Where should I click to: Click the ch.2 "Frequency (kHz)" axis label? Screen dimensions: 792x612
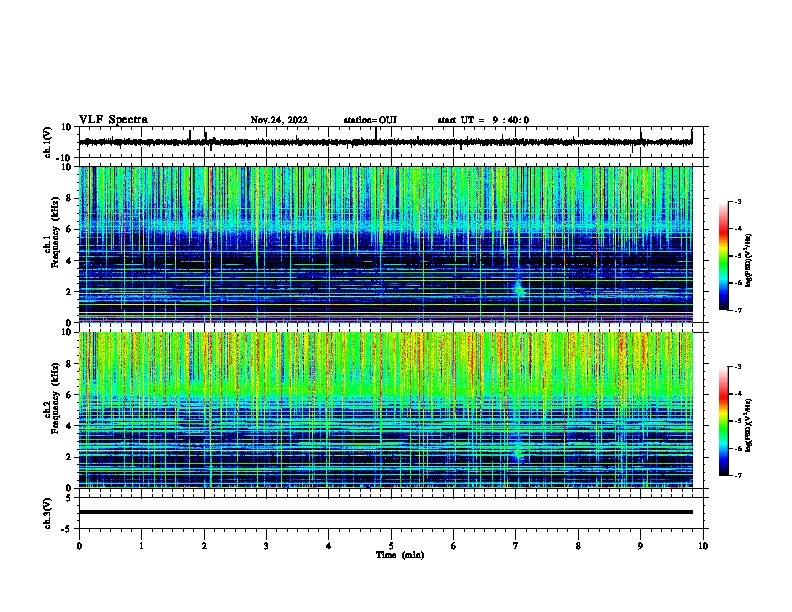pyautogui.click(x=55, y=398)
